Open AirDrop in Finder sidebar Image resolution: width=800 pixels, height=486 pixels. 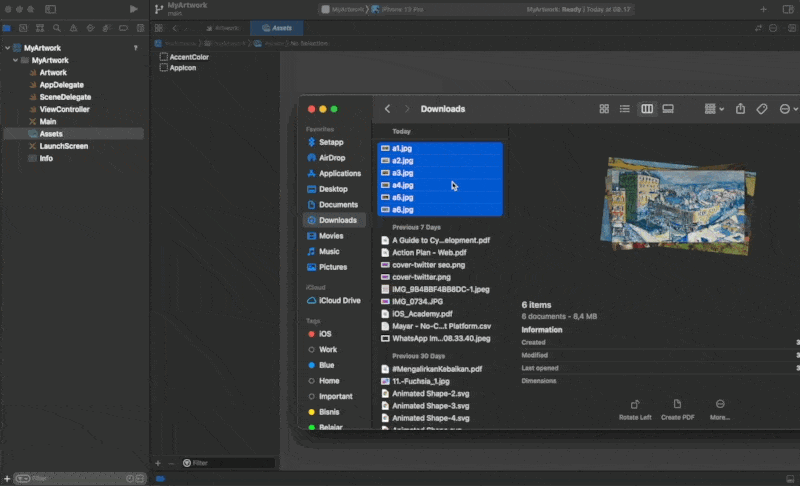pyautogui.click(x=334, y=158)
